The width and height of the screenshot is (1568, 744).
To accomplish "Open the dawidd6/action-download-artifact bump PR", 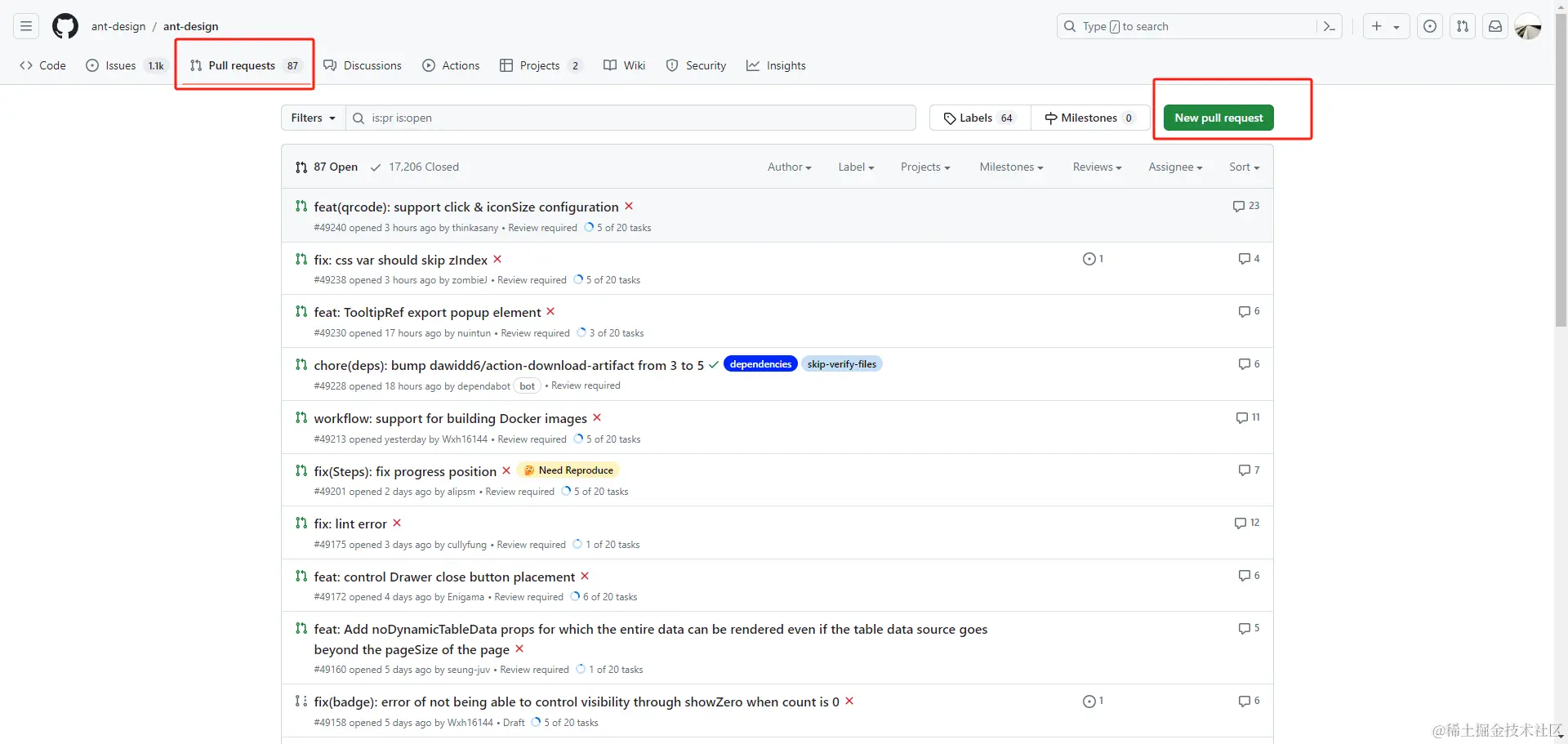I will 509,365.
